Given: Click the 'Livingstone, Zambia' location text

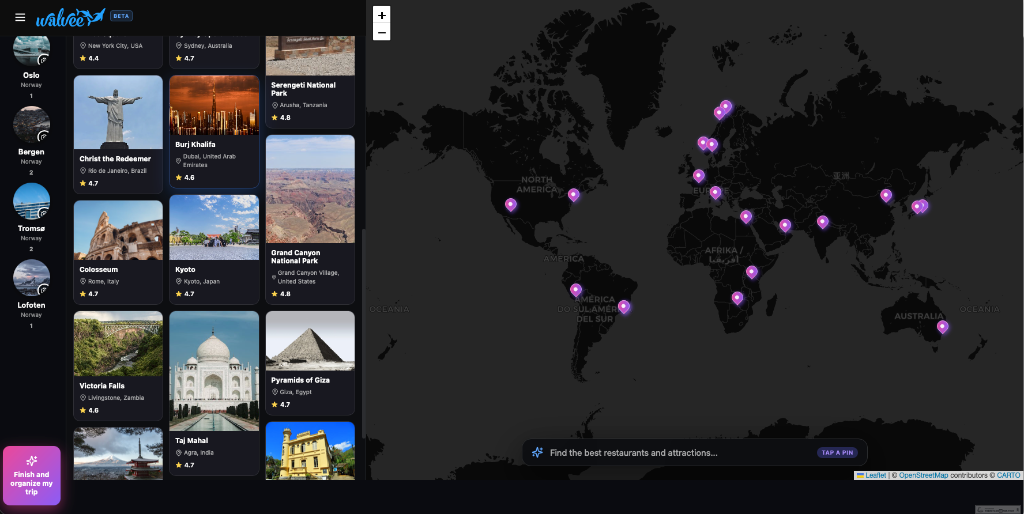Looking at the screenshot, I should pyautogui.click(x=116, y=398).
